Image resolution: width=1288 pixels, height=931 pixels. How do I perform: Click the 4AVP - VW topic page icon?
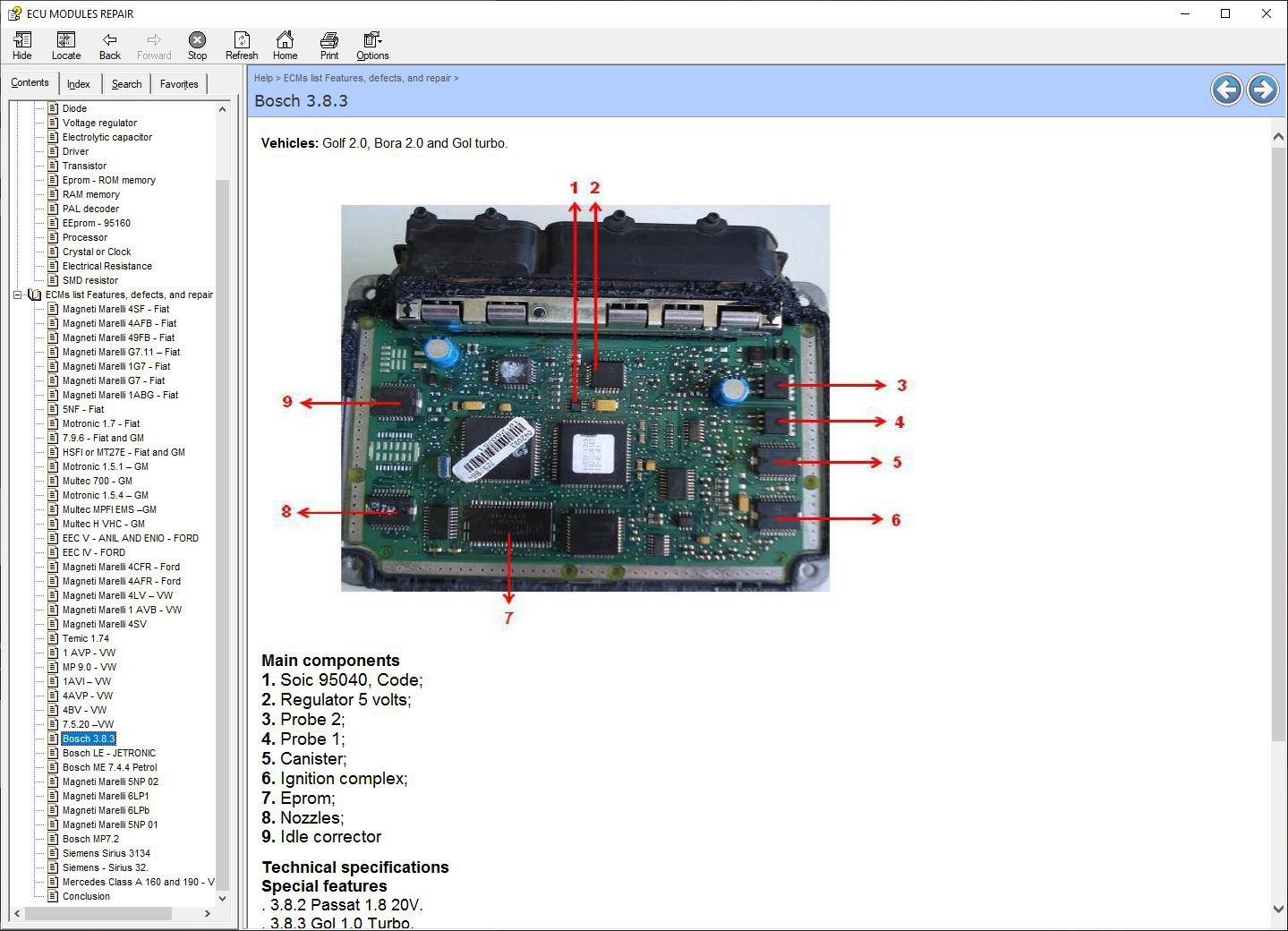(x=53, y=696)
